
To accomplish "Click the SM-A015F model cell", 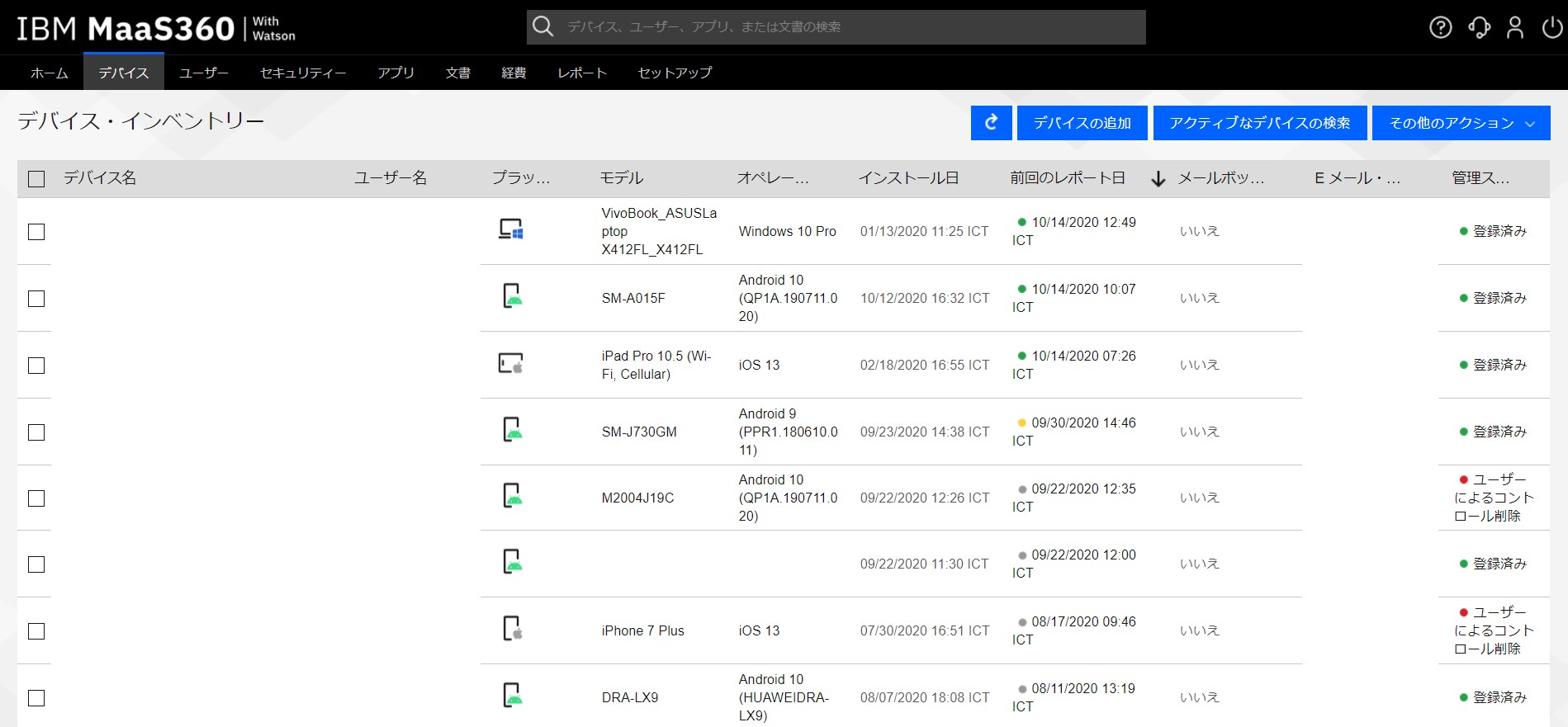I will coord(633,299).
